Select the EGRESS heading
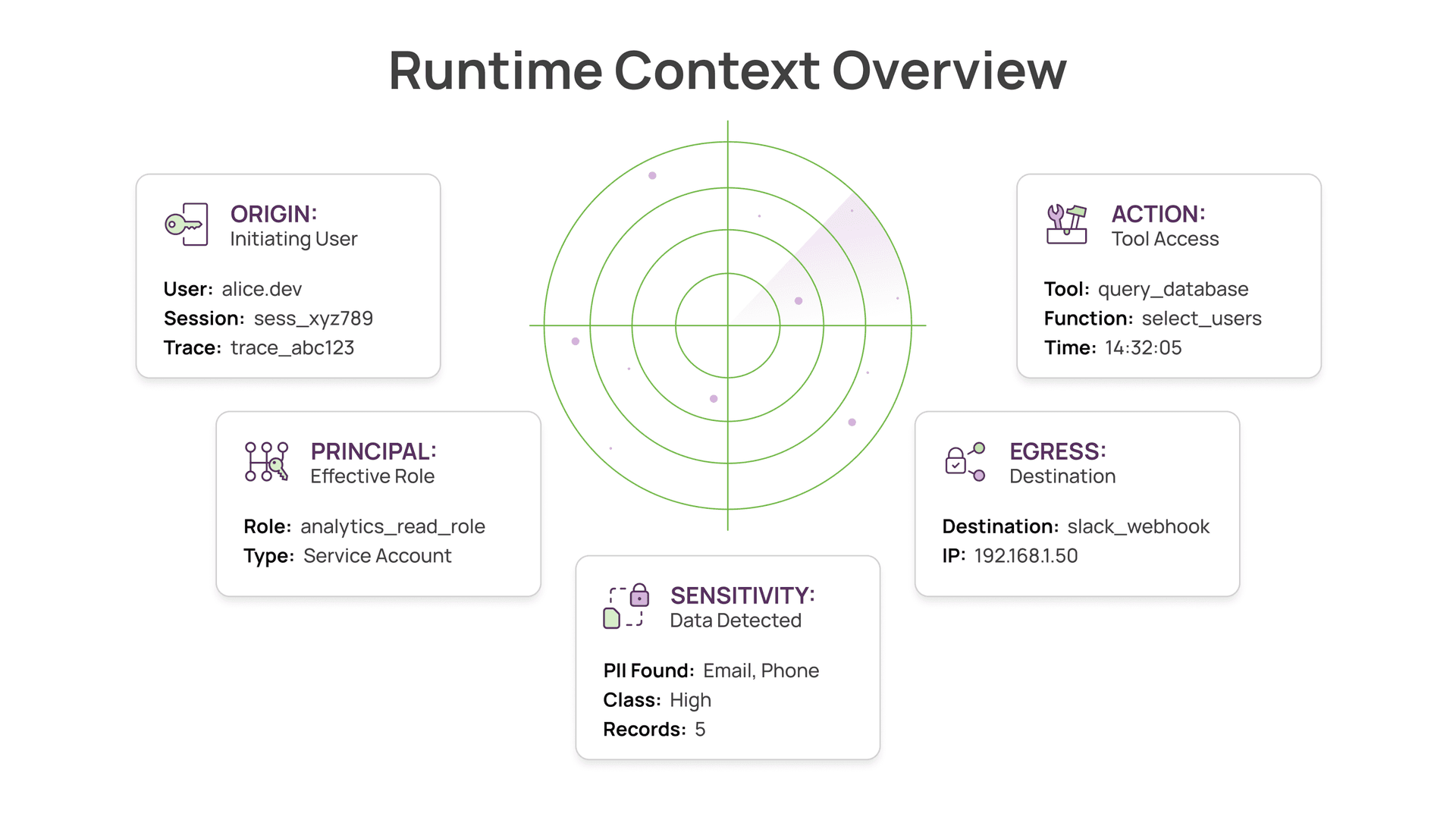 click(1057, 451)
